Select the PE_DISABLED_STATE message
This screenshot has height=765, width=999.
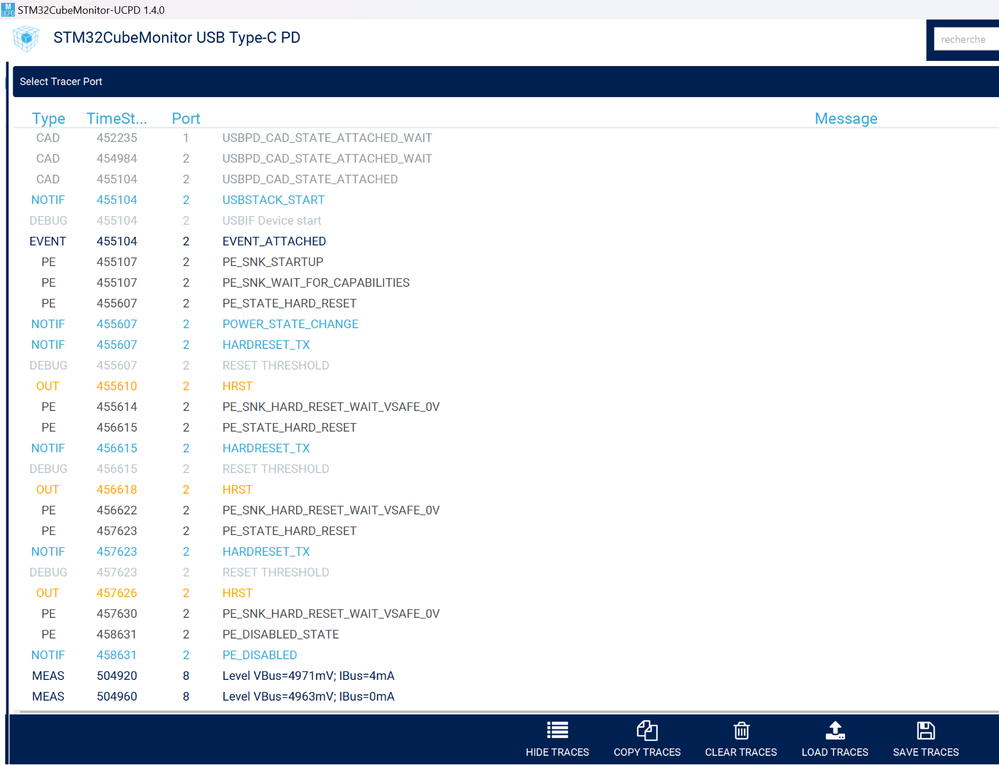pyautogui.click(x=280, y=634)
